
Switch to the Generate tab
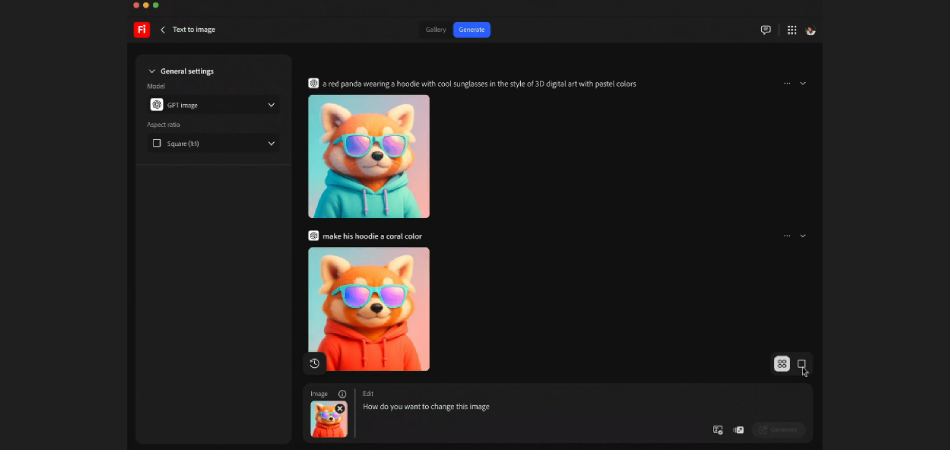tap(471, 30)
